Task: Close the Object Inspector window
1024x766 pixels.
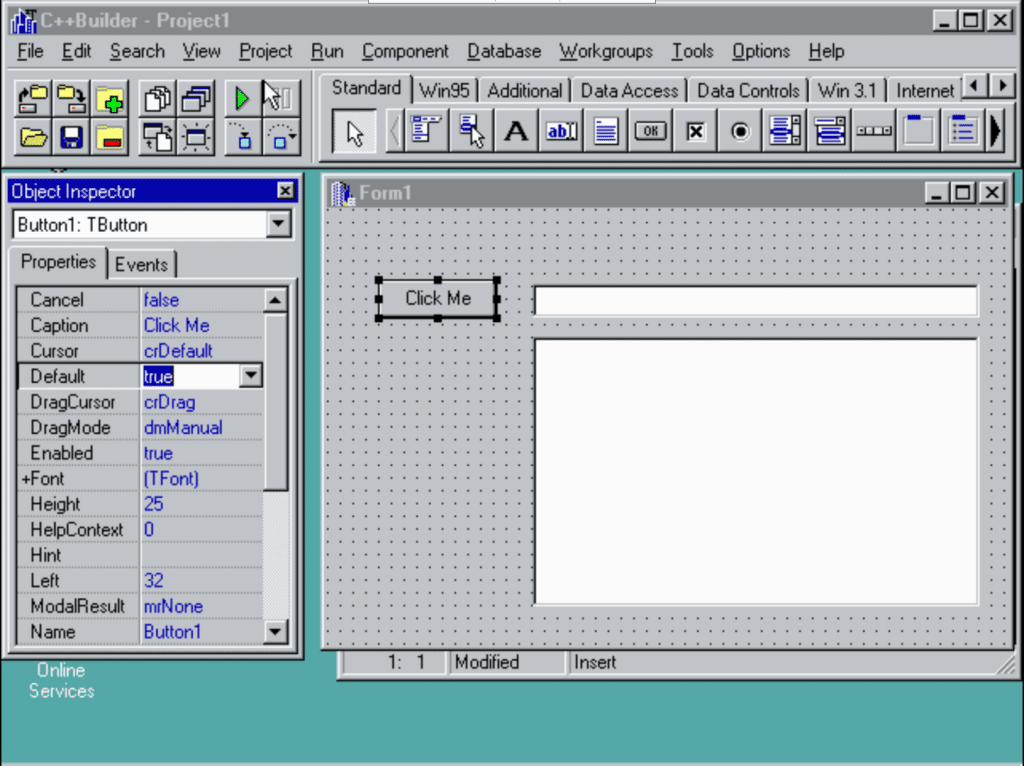Action: point(285,191)
